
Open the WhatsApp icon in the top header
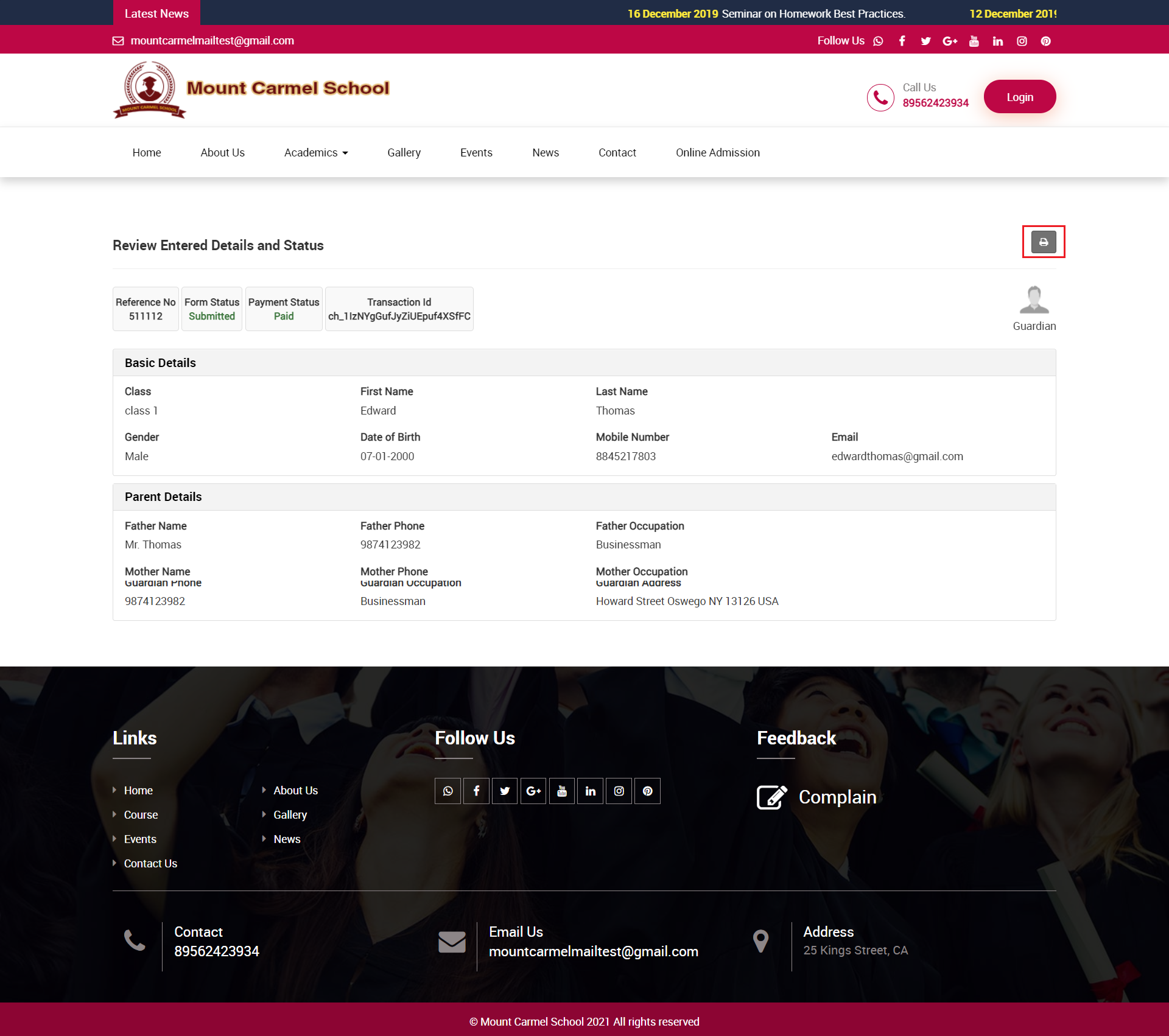click(878, 41)
